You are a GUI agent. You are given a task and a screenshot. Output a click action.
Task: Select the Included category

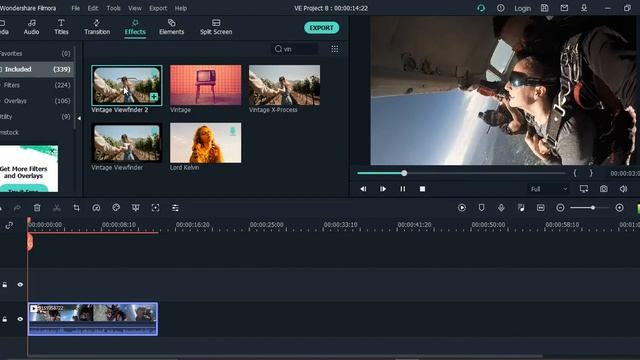36,69
